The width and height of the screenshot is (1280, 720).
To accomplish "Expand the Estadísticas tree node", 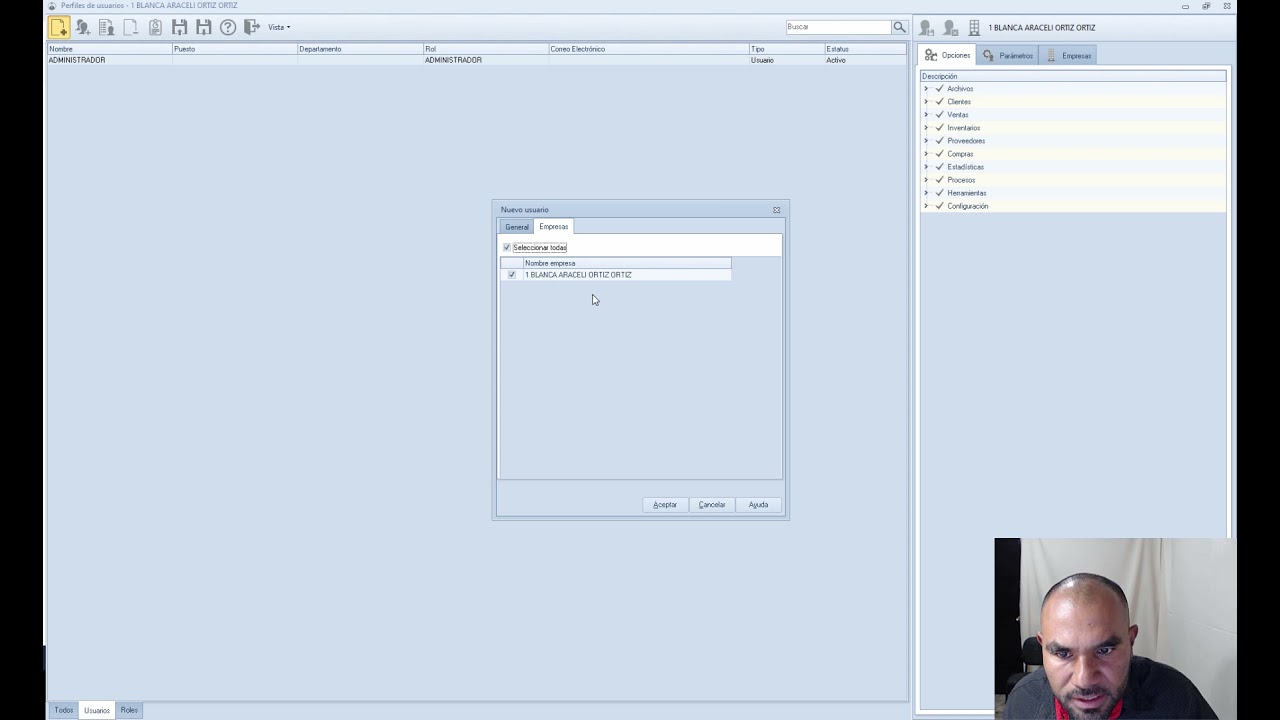I will pos(926,167).
